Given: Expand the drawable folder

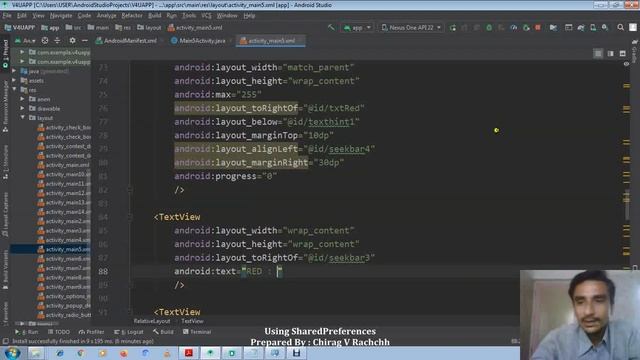Looking at the screenshot, I should 22,109.
